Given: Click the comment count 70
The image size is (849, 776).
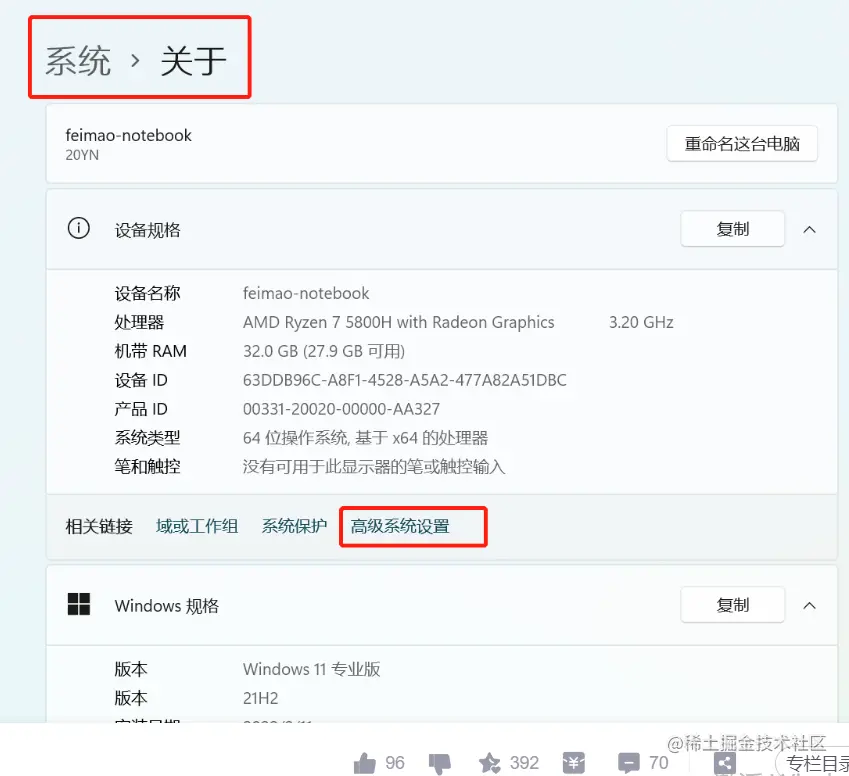Looking at the screenshot, I should tap(658, 763).
